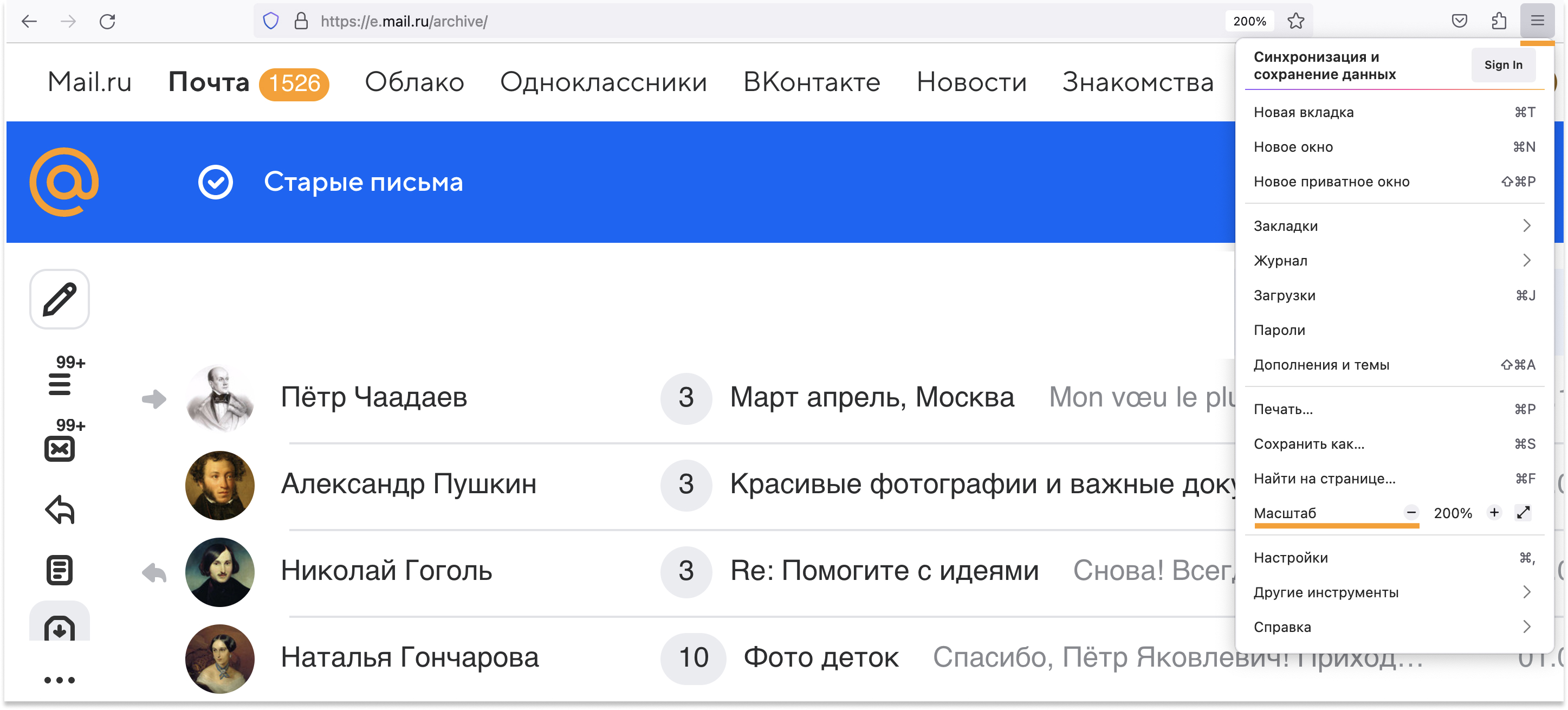This screenshot has height=710, width=1568.
Task: Select Александр Пушкин avatar
Action: pyautogui.click(x=220, y=485)
